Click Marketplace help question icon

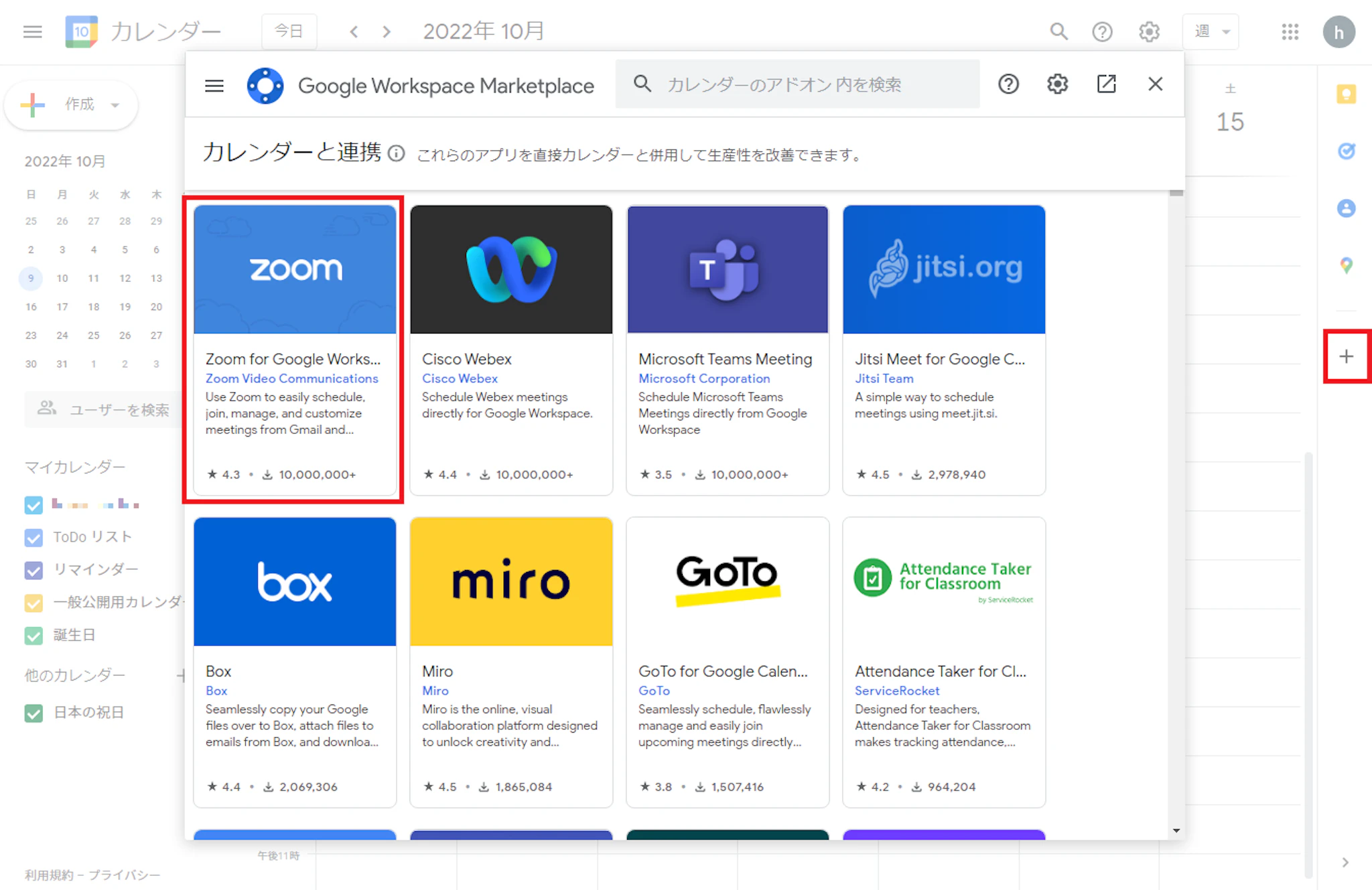1008,84
